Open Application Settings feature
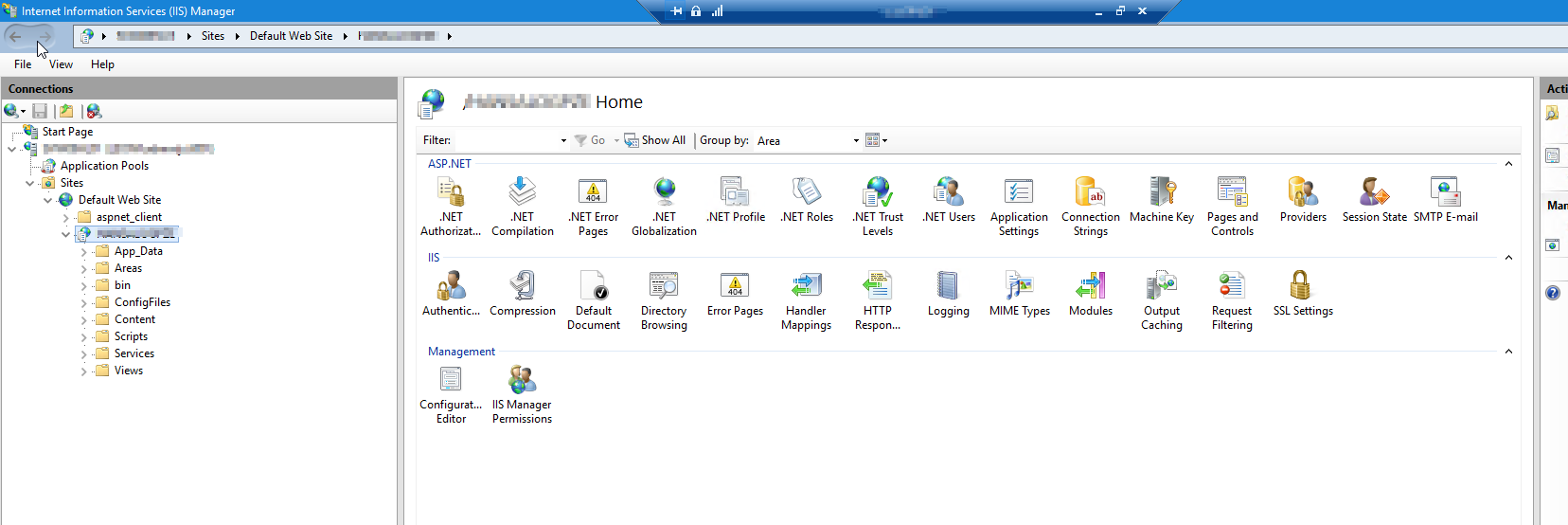The width and height of the screenshot is (1568, 525). click(x=1019, y=206)
